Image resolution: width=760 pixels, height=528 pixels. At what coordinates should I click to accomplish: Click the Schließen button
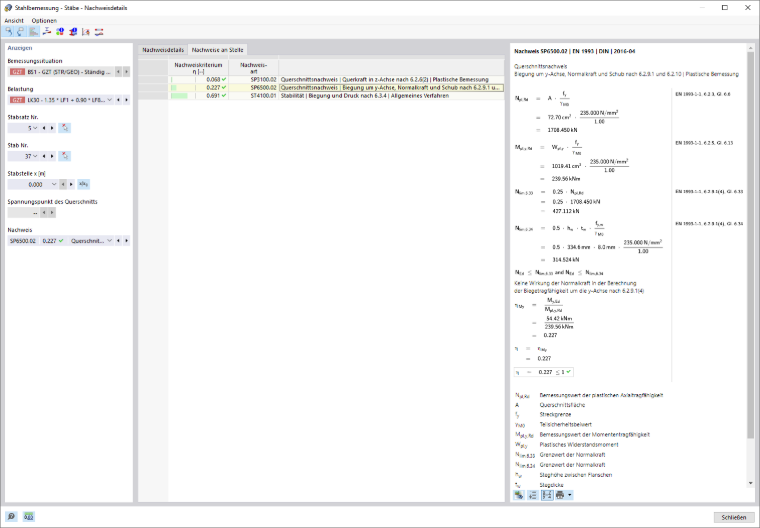tap(734, 517)
